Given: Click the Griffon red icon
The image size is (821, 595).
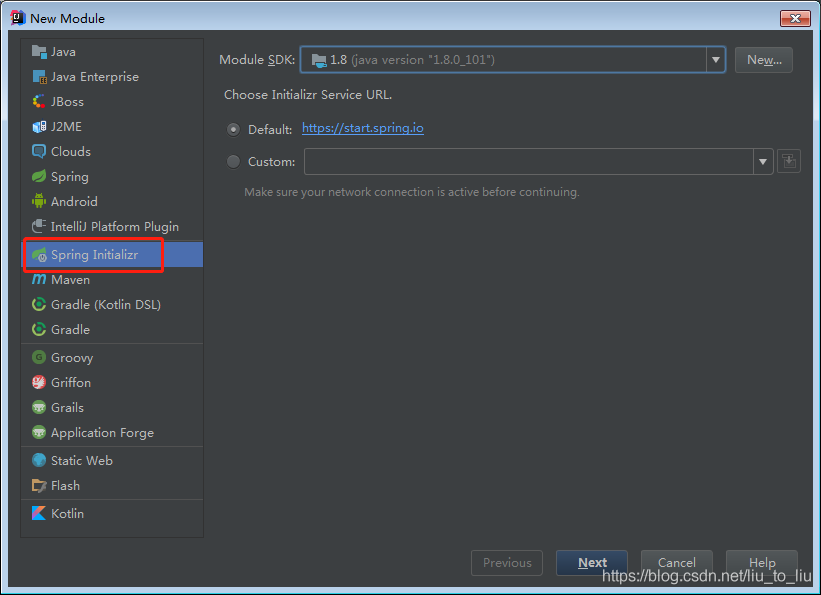Looking at the screenshot, I should click(x=39, y=382).
